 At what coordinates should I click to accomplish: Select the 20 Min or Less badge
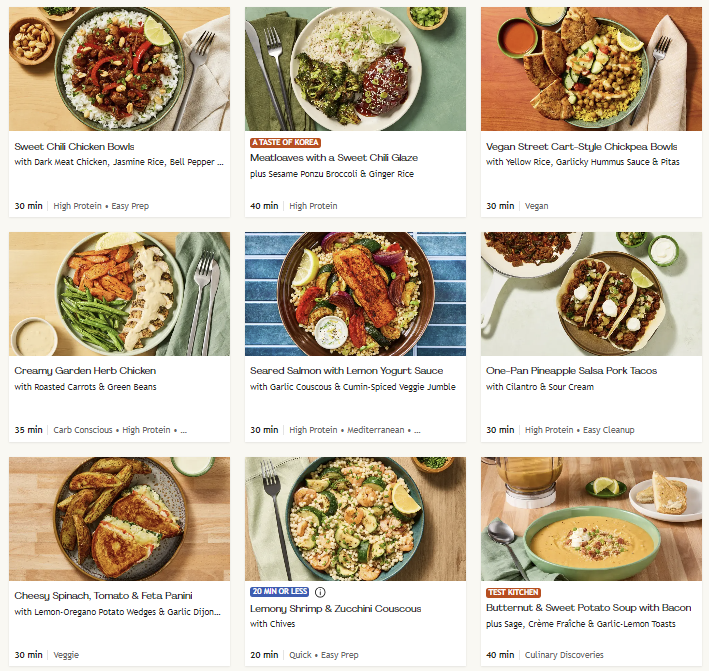279,592
